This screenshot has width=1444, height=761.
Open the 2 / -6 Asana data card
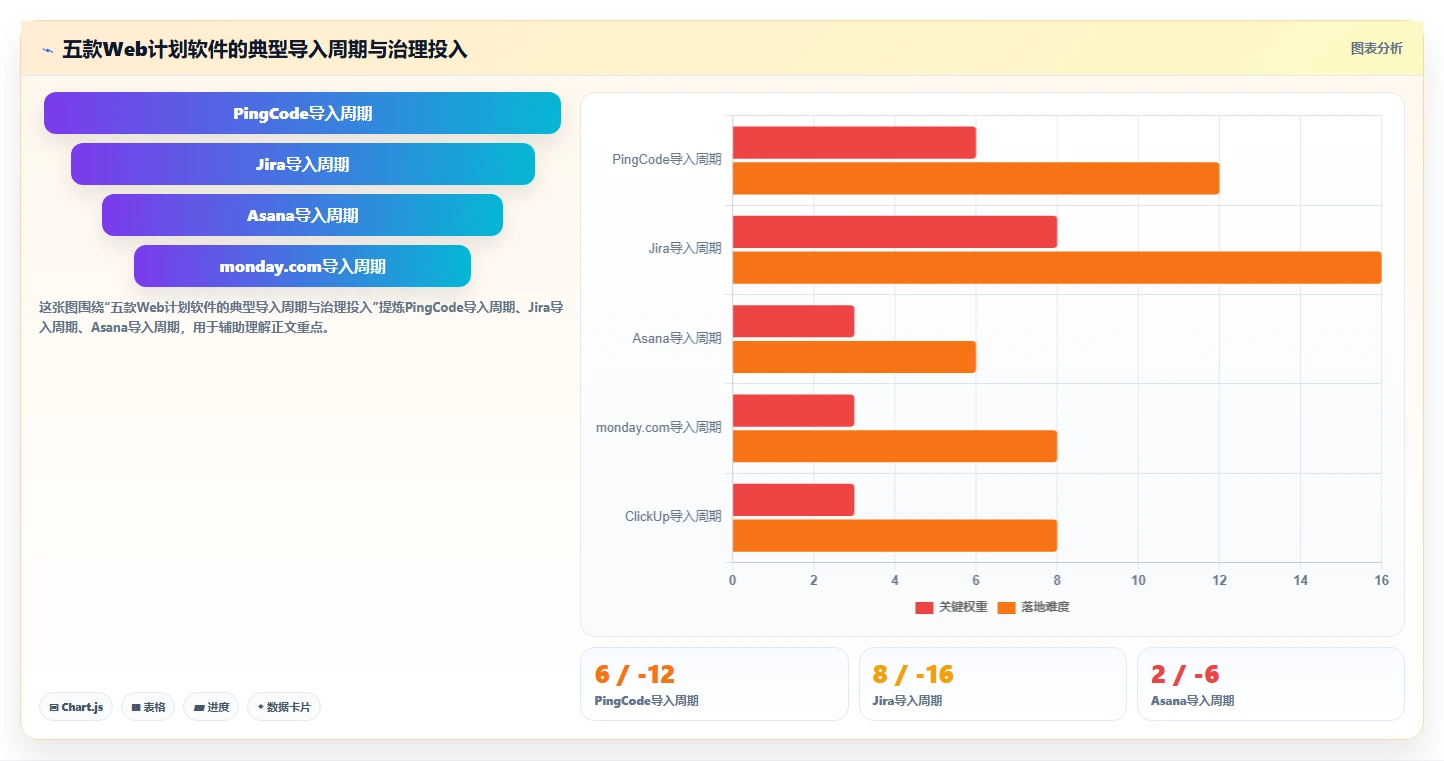click(1270, 684)
